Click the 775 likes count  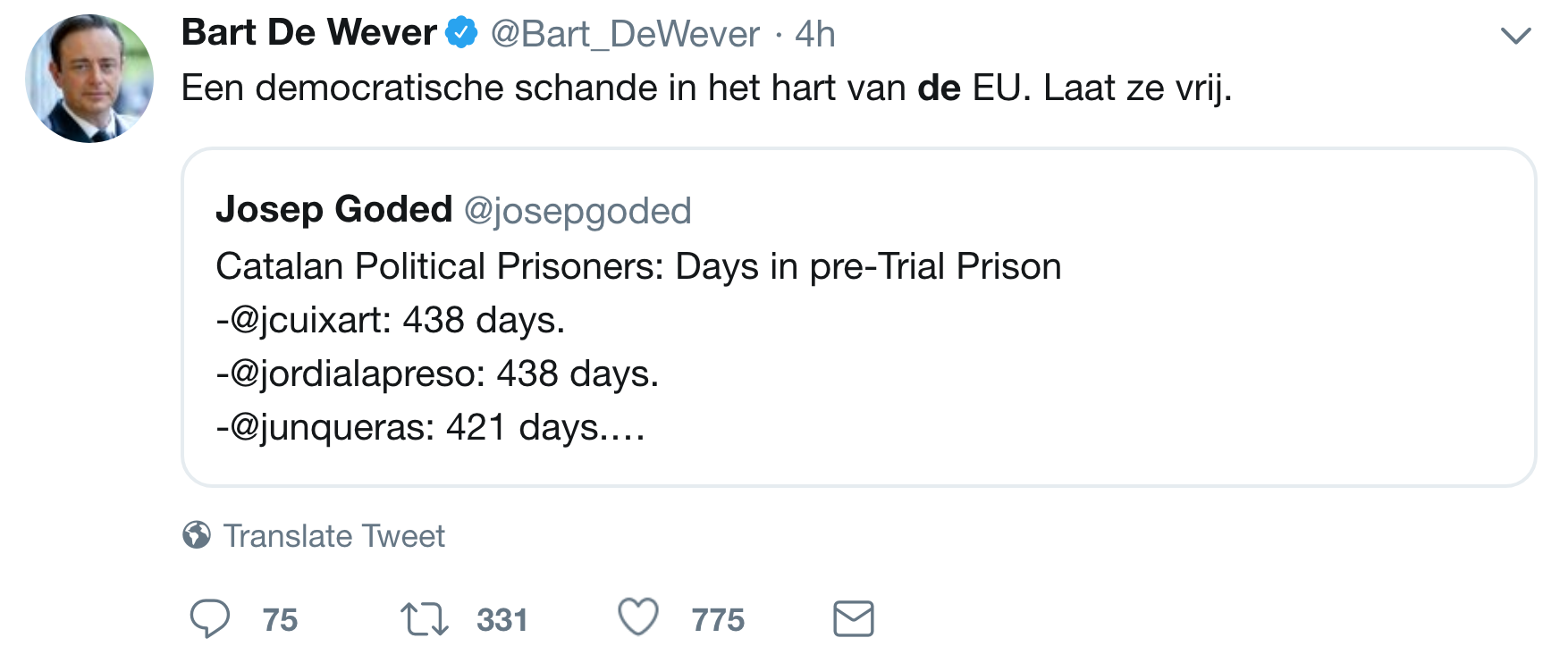(x=717, y=619)
